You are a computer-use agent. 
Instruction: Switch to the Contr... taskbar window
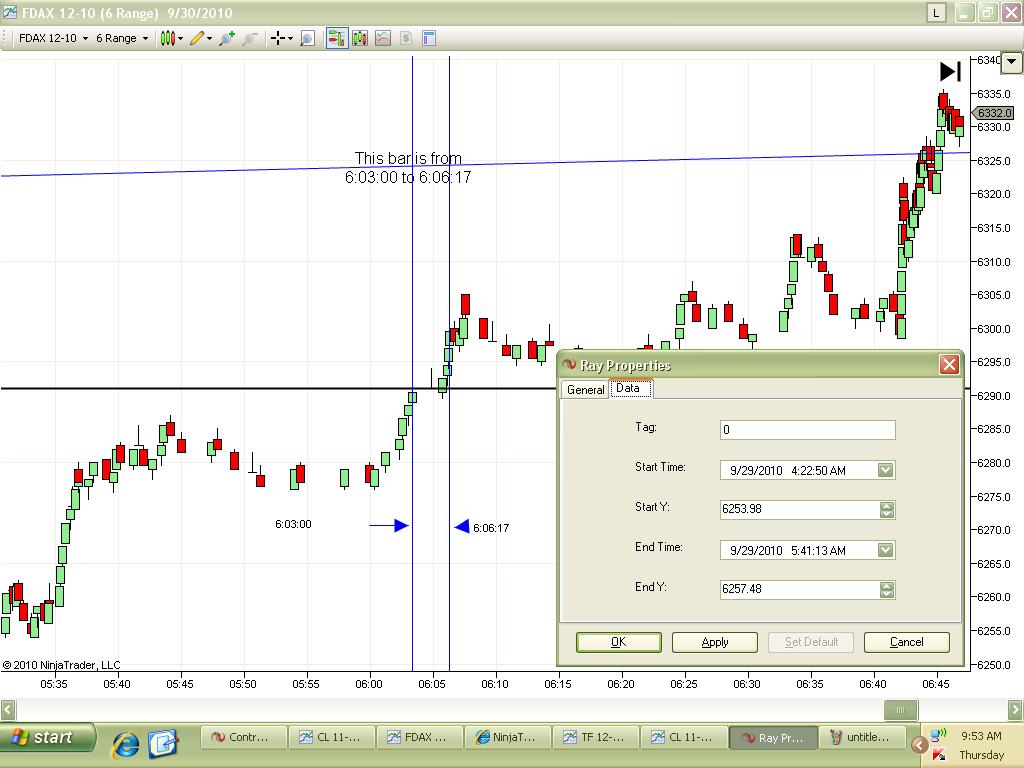pos(244,737)
